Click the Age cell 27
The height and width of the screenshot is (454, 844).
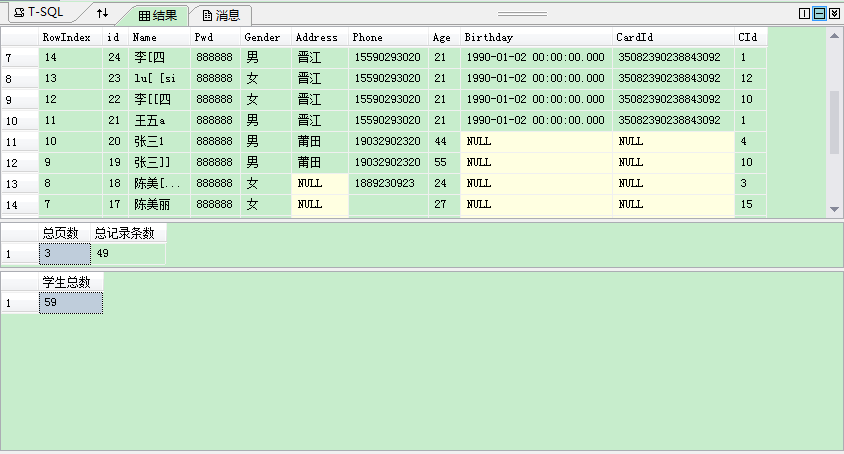click(445, 204)
